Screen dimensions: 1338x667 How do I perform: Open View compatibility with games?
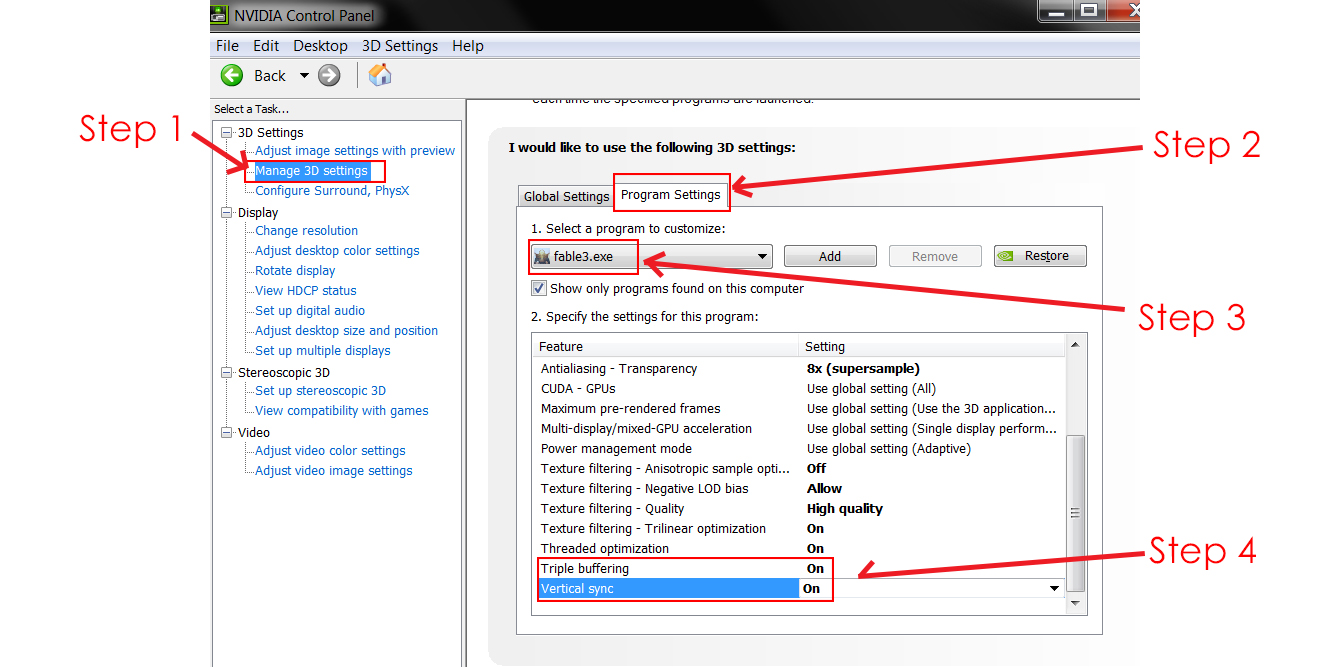[341, 411]
